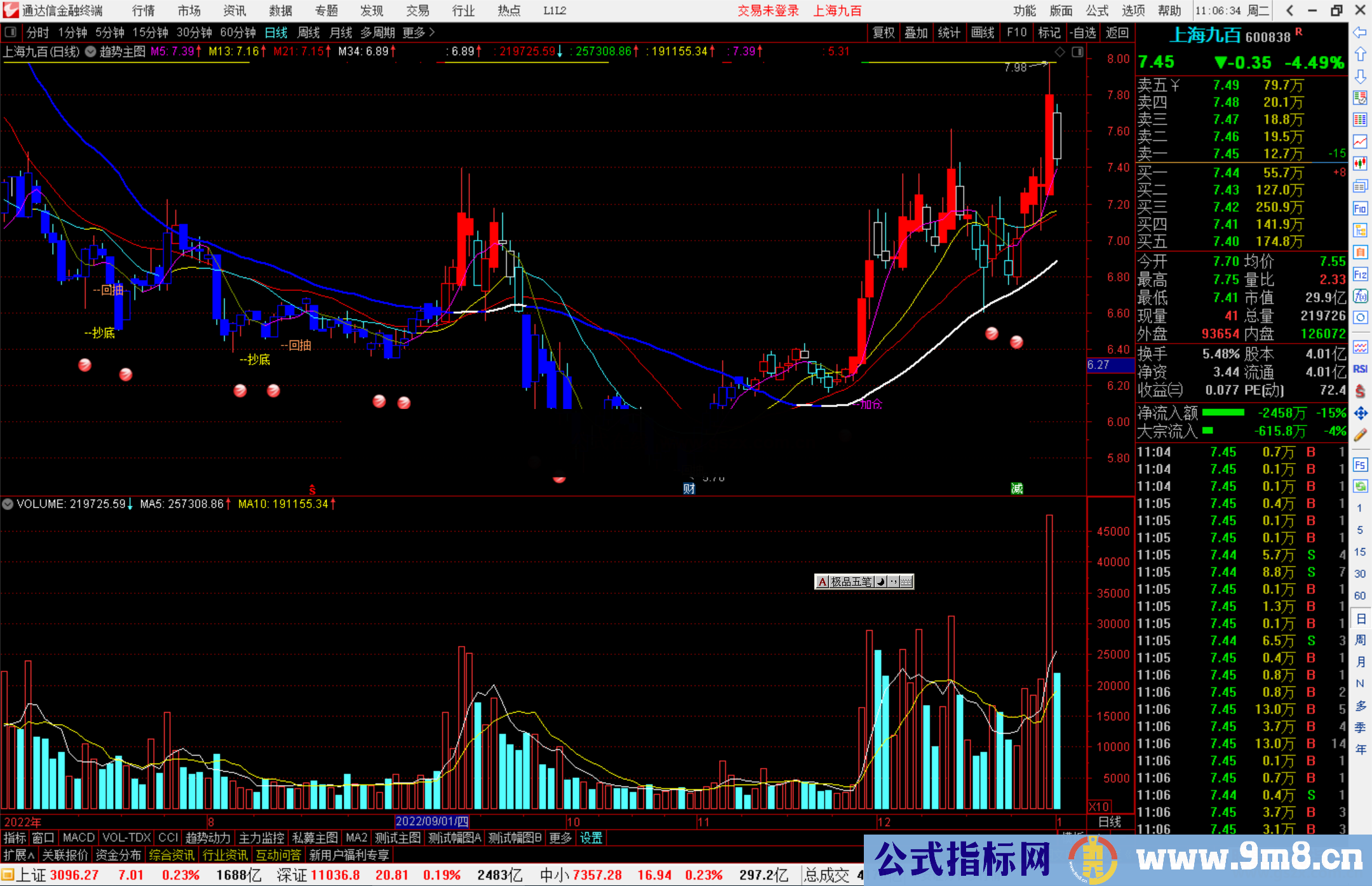Click the green 净流入额 progress bar
Image resolution: width=1372 pixels, height=886 pixels.
(x=1223, y=413)
